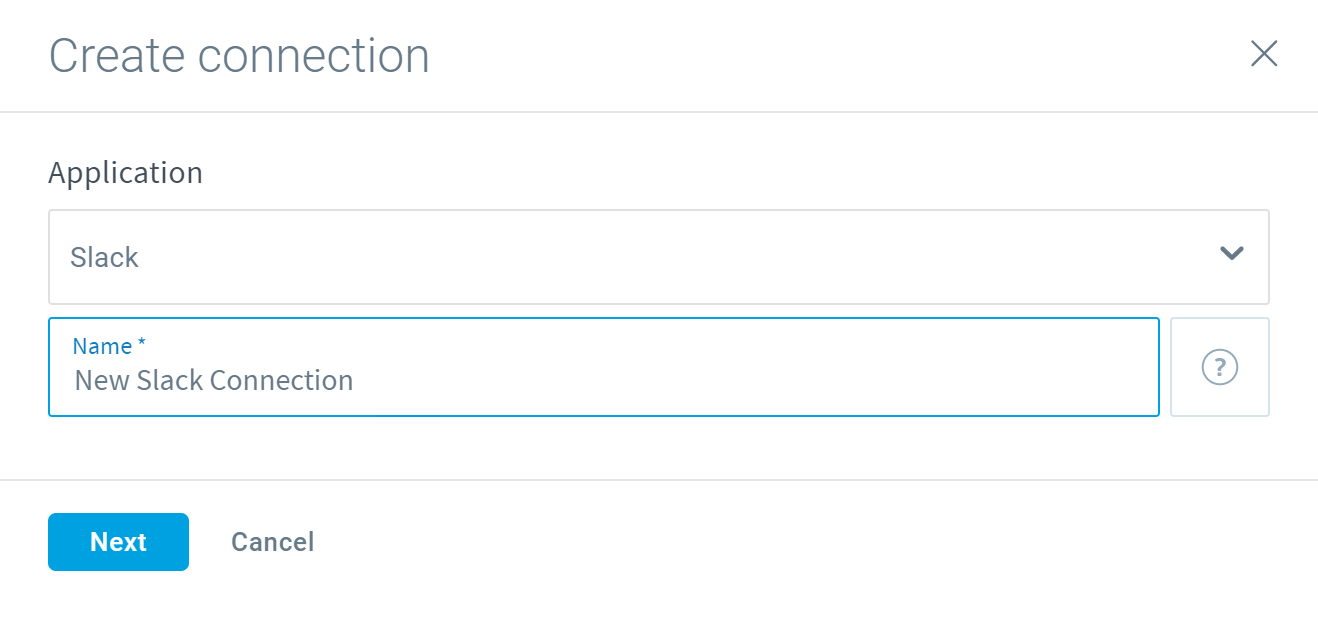Click the downward arrow beside Slack
This screenshot has height=637, width=1318.
(x=1231, y=253)
